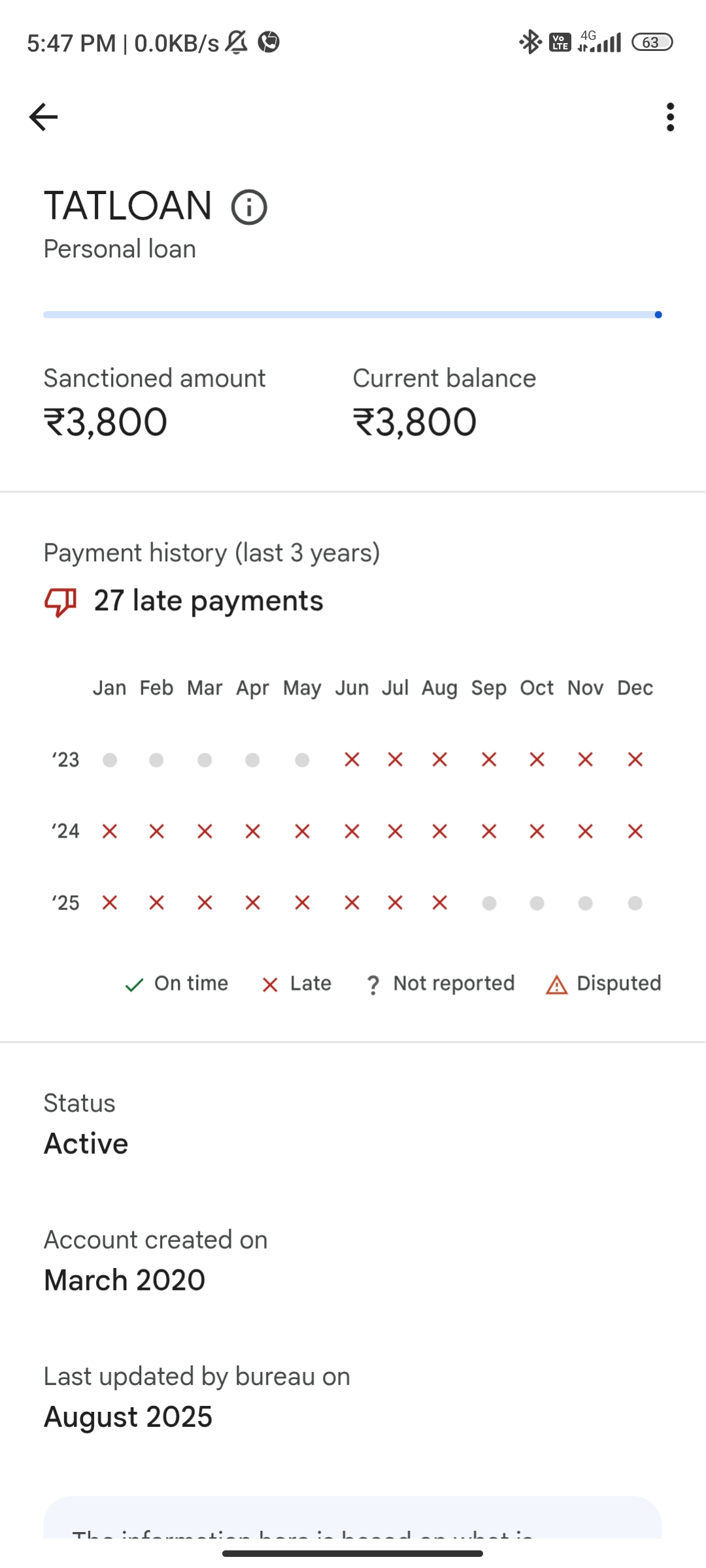Tap the Disputed warning triangle in legend
The image size is (706, 1568).
click(x=556, y=985)
